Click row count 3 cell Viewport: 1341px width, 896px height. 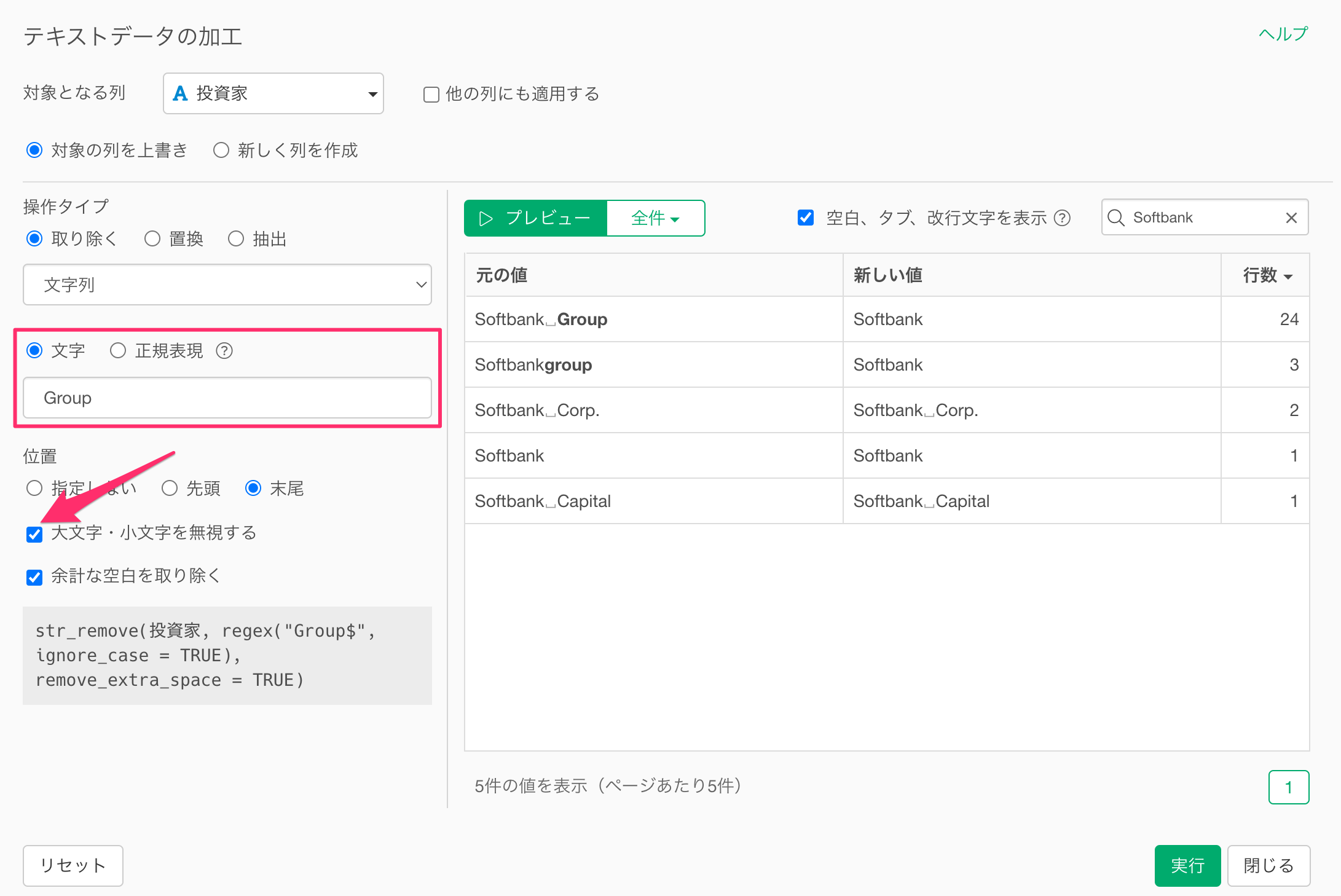[1265, 365]
